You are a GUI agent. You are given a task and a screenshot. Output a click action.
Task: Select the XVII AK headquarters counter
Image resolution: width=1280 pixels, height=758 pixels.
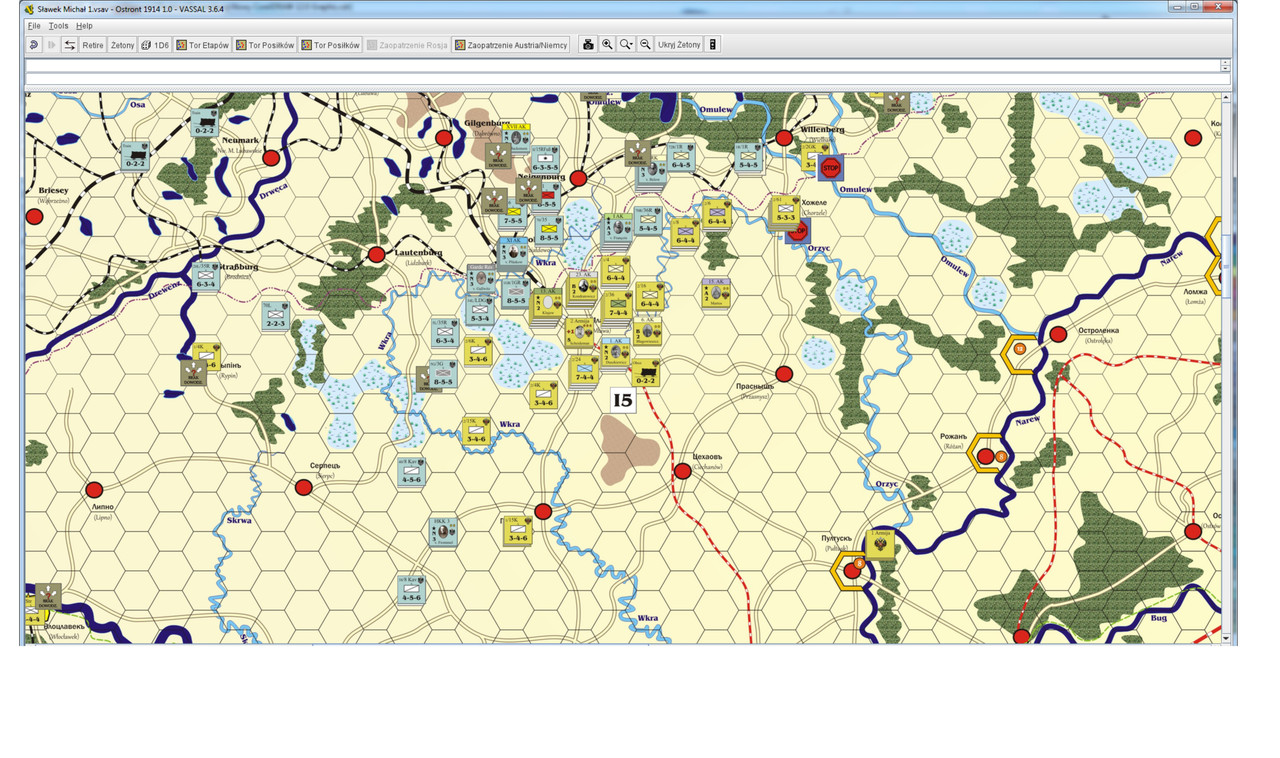518,138
